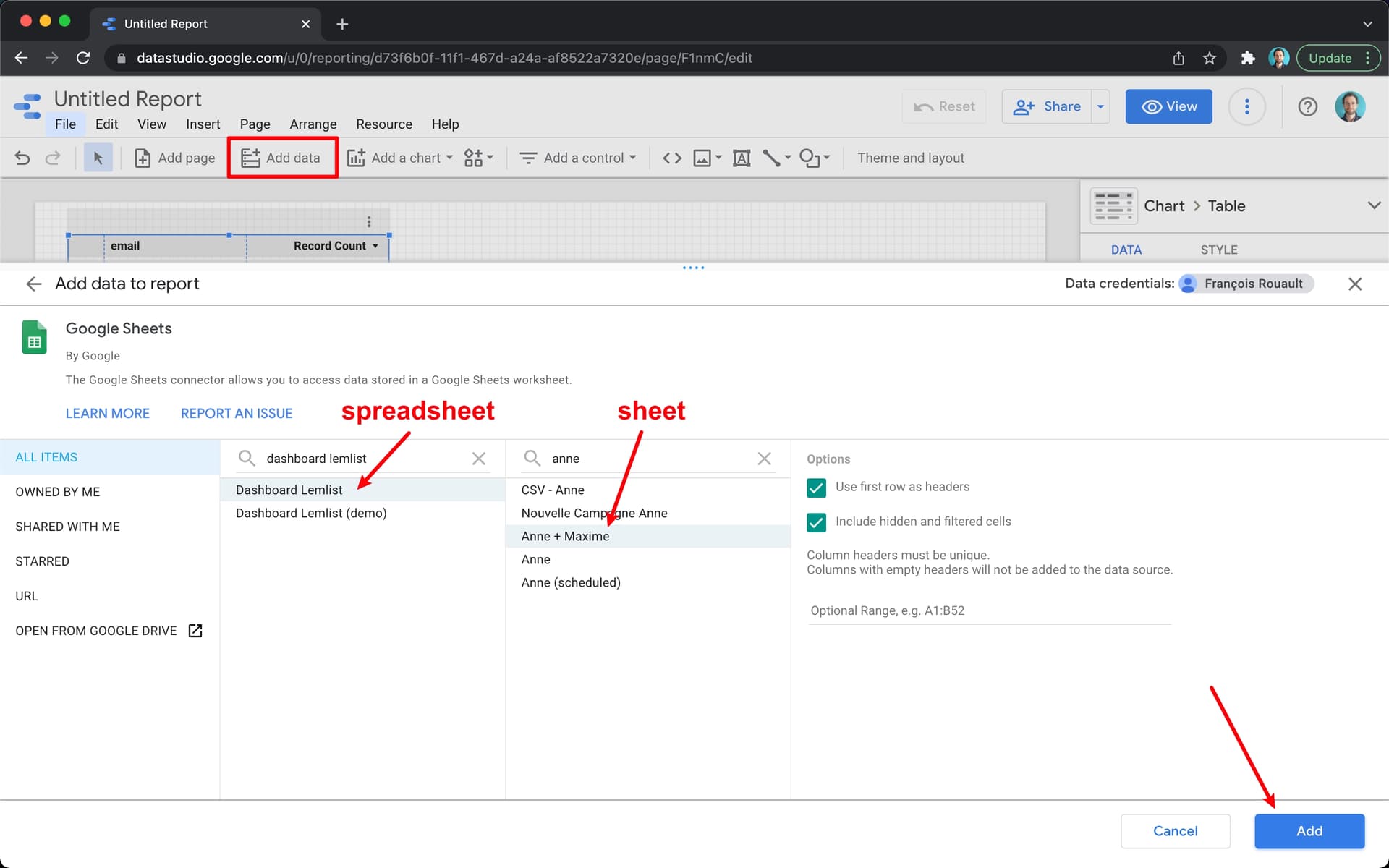This screenshot has height=868, width=1389.
Task: Open the Add a chart dropdown
Action: tap(400, 158)
